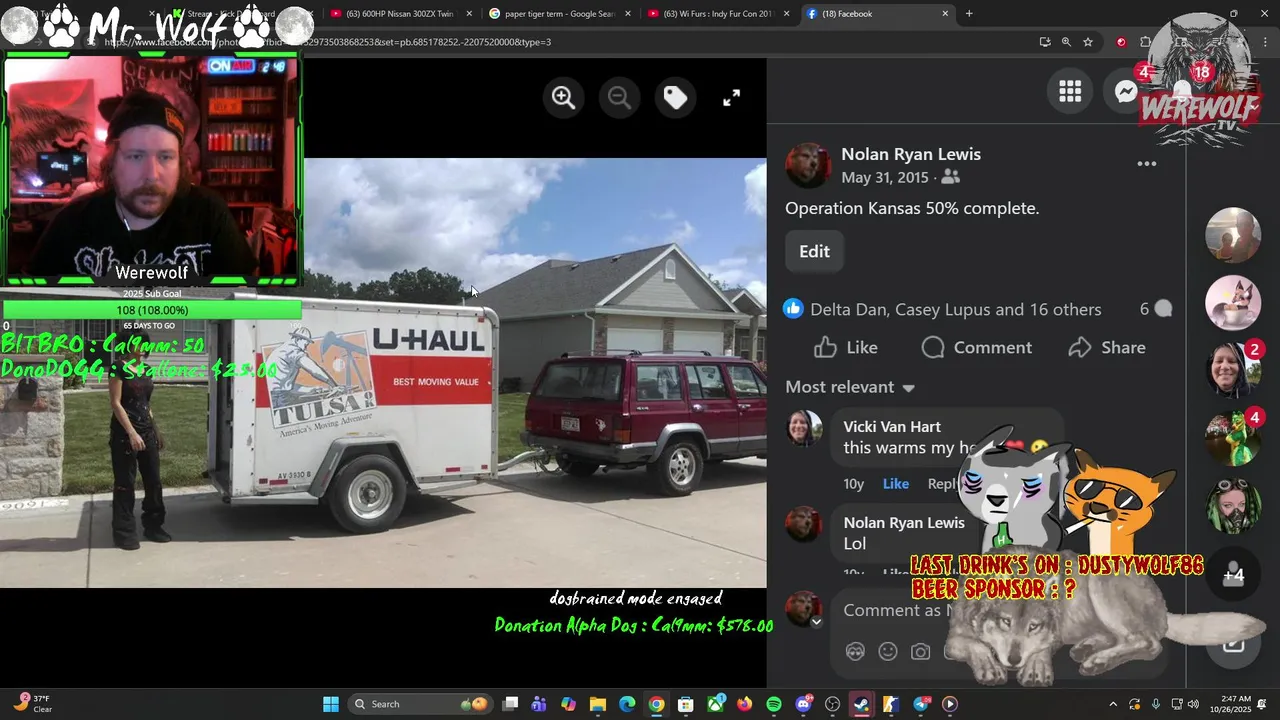Open the U-Haul trailer photo
The width and height of the screenshot is (1280, 720).
(x=383, y=372)
